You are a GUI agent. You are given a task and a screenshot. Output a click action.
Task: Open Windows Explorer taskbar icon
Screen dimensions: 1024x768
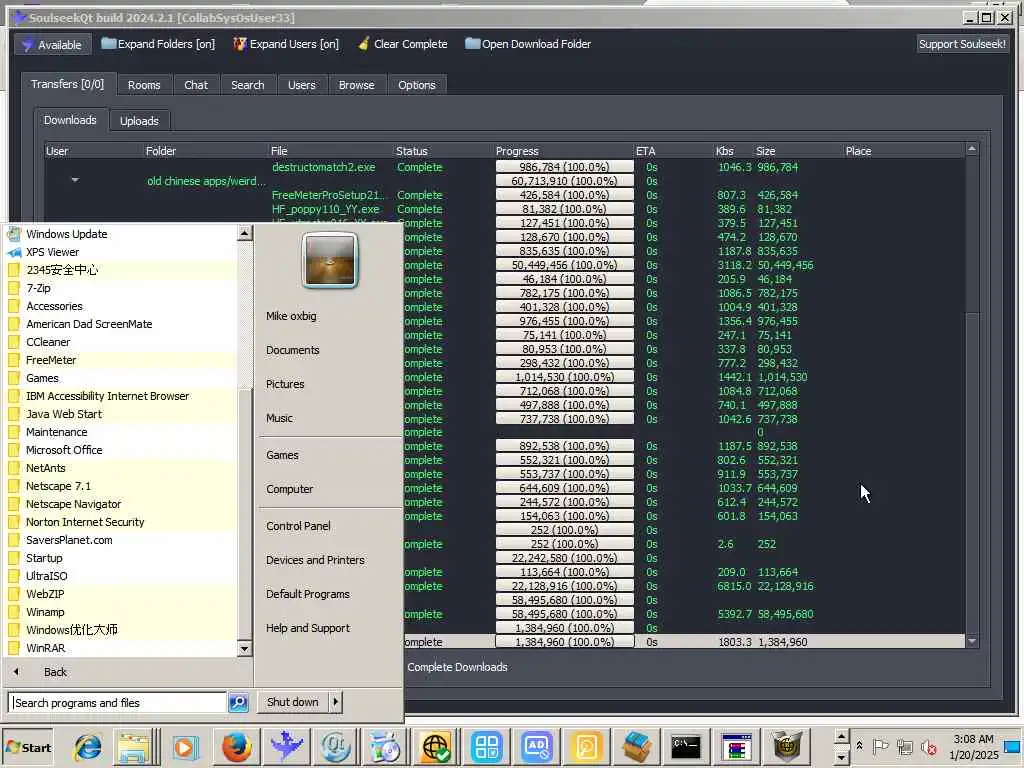click(135, 746)
